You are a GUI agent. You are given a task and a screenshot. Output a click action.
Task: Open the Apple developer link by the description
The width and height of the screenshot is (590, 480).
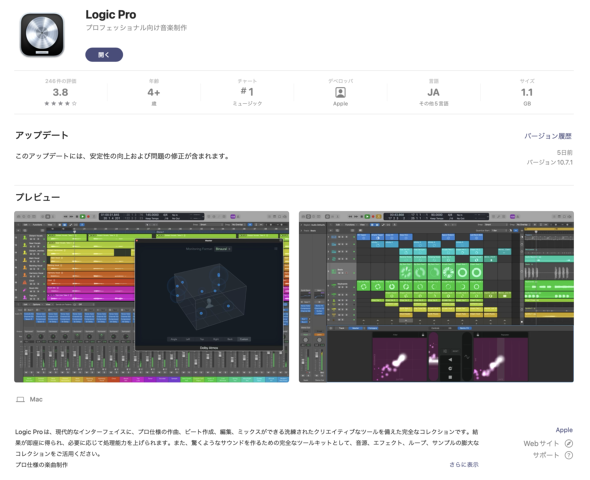coord(564,430)
